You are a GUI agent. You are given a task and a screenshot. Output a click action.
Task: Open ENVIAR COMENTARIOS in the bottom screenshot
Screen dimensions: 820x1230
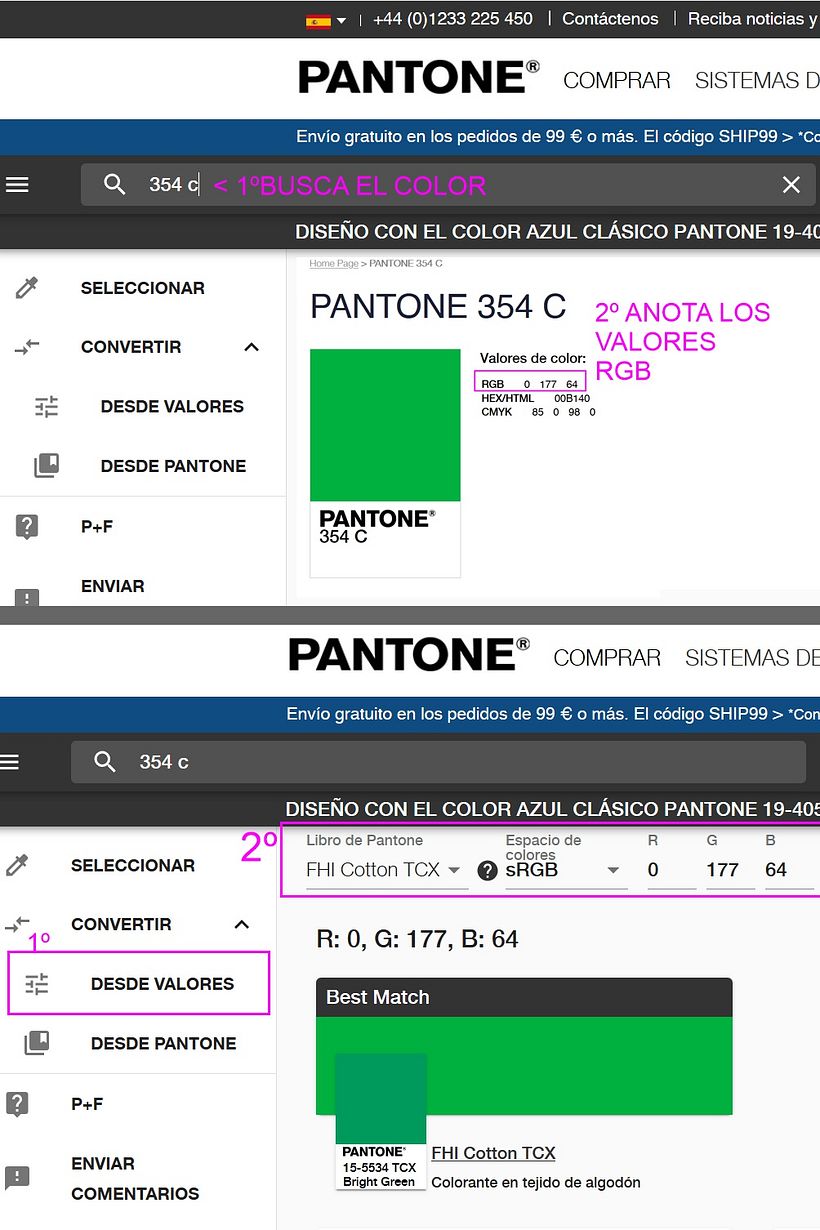135,1178
